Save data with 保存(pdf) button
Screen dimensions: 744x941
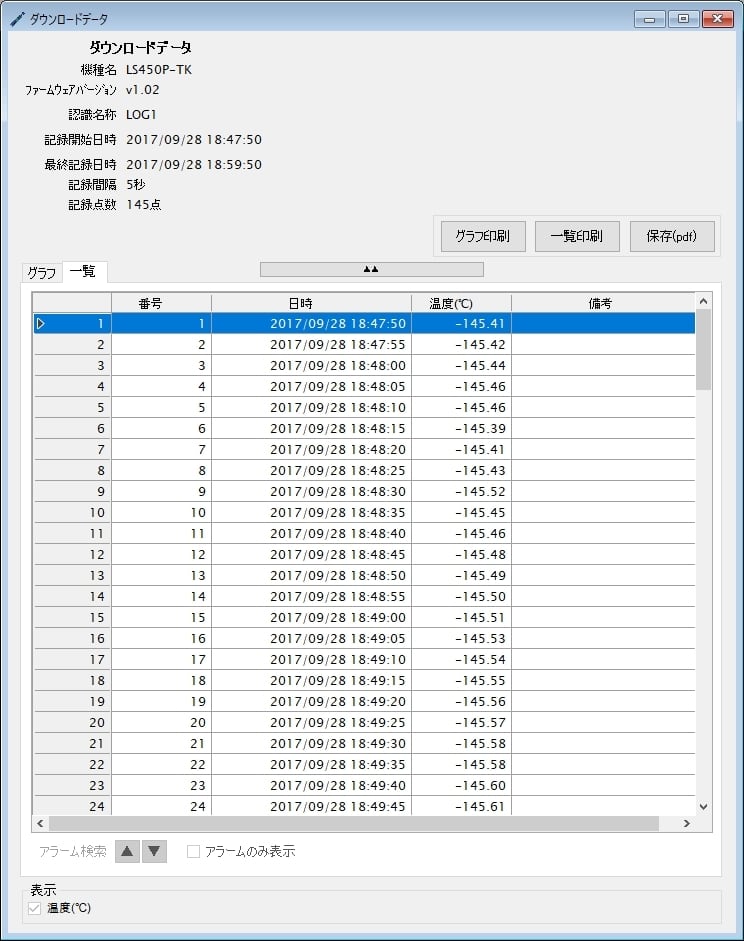click(671, 236)
